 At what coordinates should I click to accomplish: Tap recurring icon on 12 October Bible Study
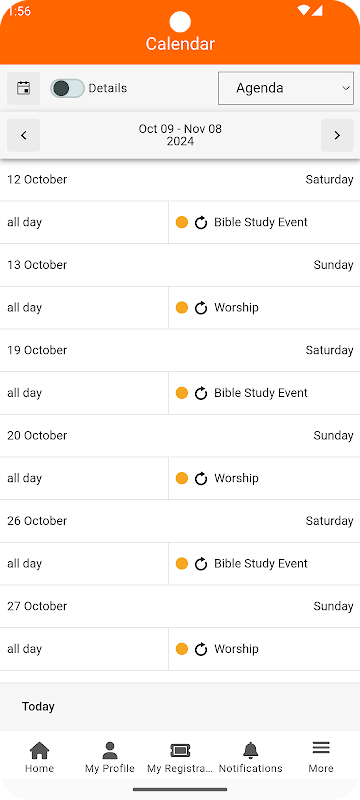pyautogui.click(x=201, y=222)
